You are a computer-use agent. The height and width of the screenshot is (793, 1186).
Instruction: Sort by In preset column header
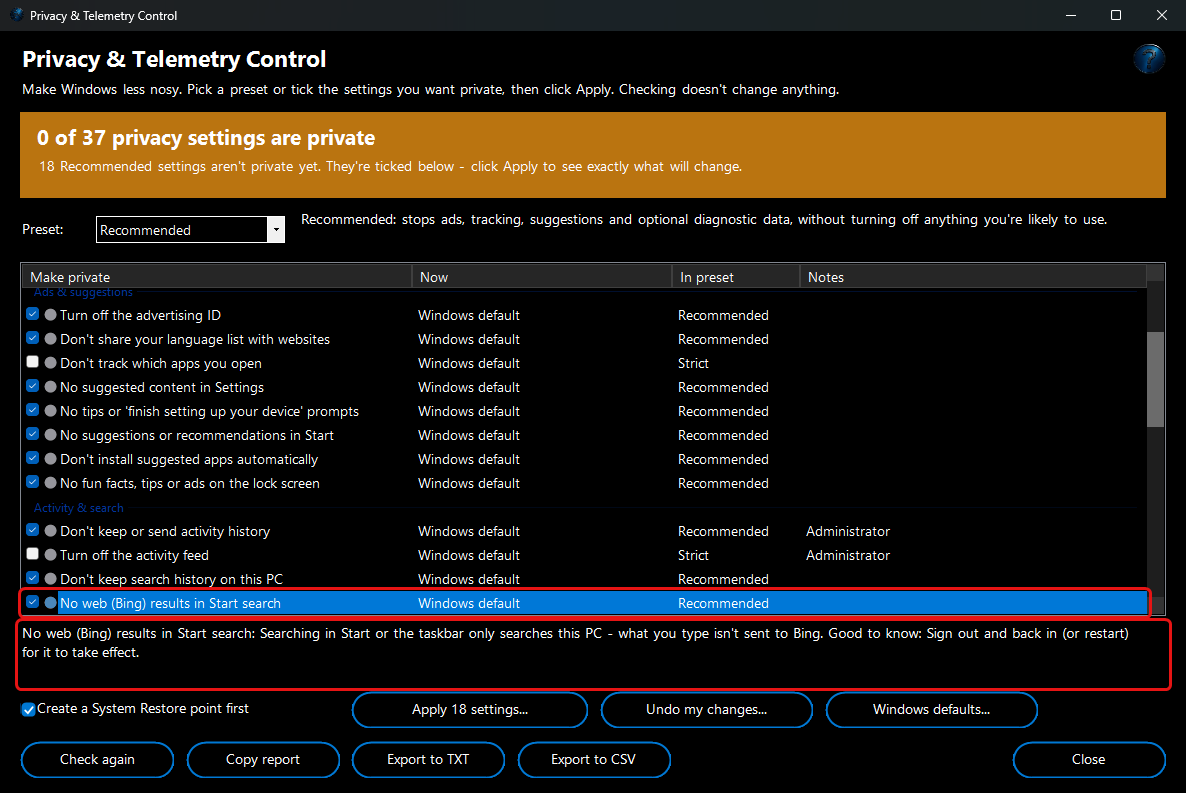tap(736, 277)
